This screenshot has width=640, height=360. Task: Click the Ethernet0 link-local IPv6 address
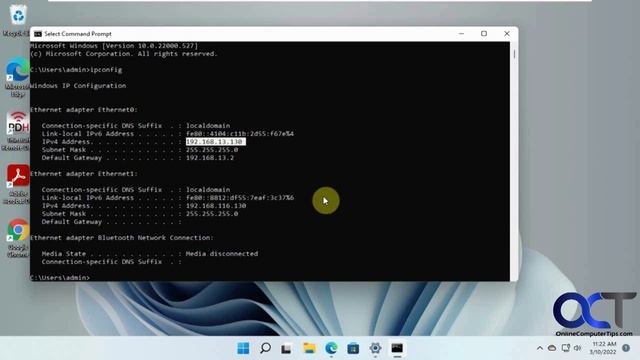coord(240,134)
